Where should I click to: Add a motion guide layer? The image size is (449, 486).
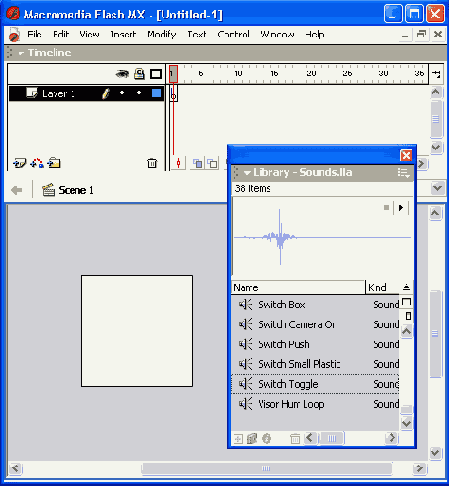[x=37, y=163]
